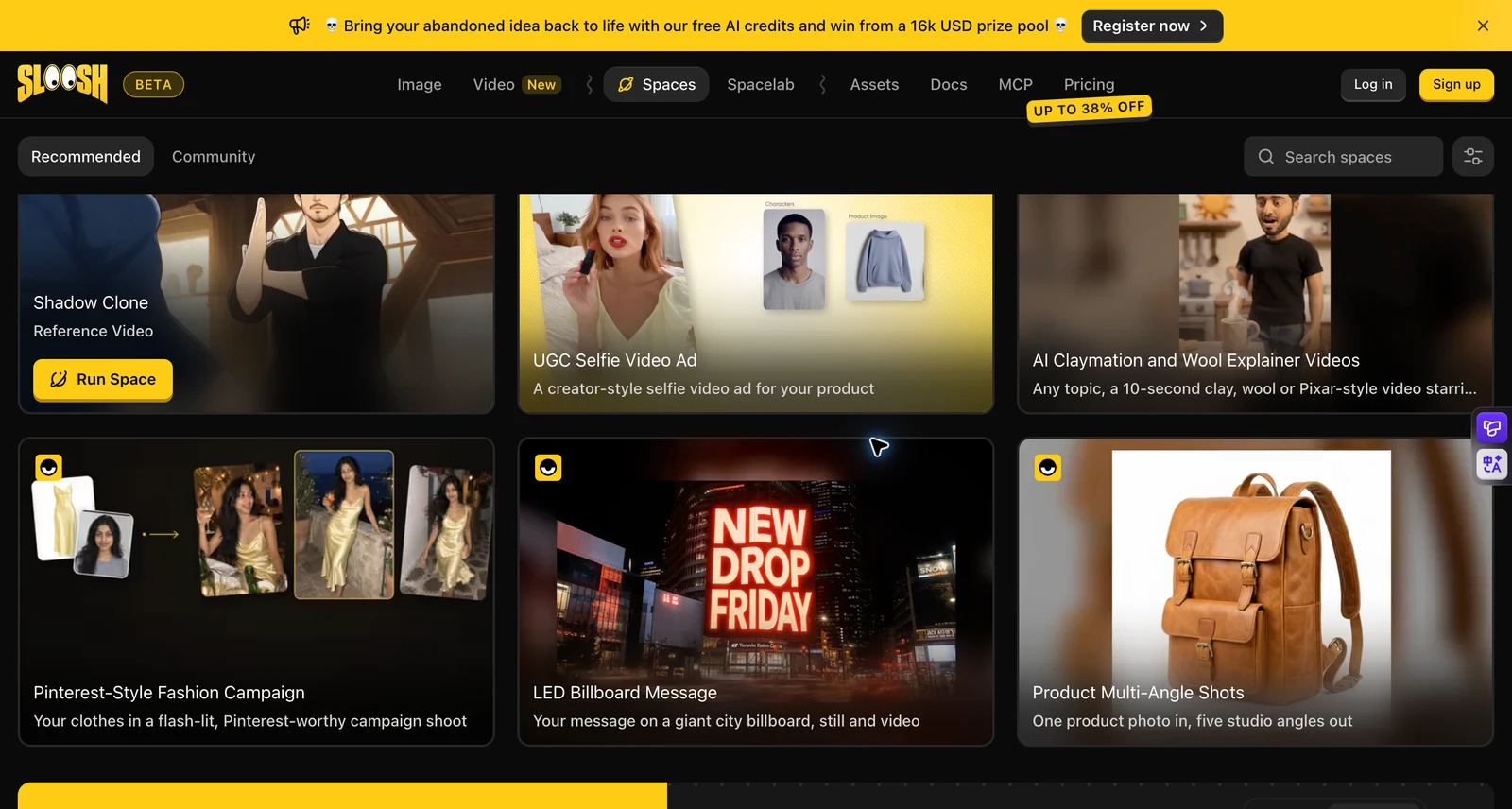Viewport: 1512px width, 809px height.
Task: Click the Up to 38% off badge
Action: pos(1089,109)
